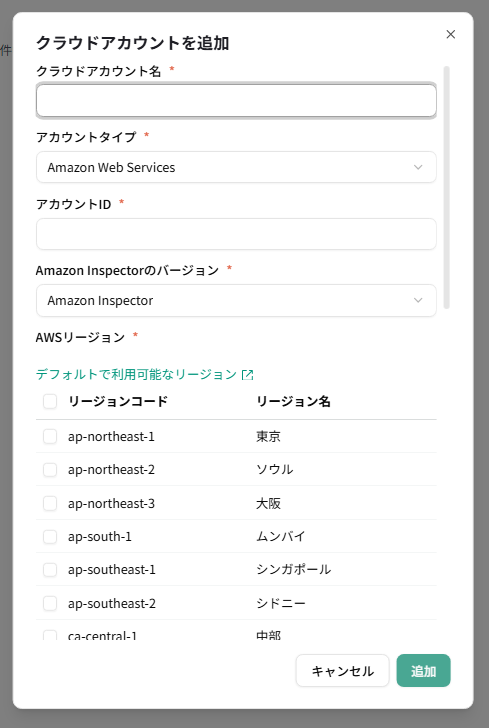
Task: Open the Amazon Inspectorのバージョン dropdown
Action: [x=236, y=300]
